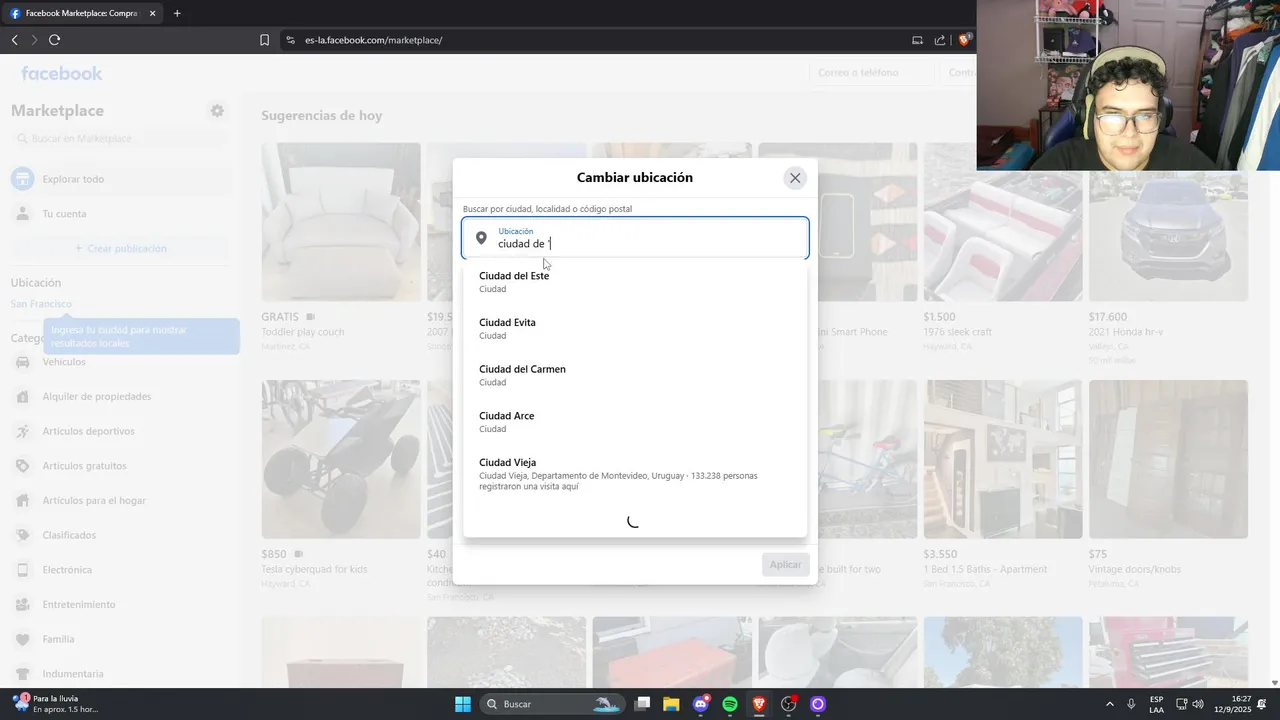Open Discord from taskbar
The image size is (1280, 720).
[x=701, y=704]
